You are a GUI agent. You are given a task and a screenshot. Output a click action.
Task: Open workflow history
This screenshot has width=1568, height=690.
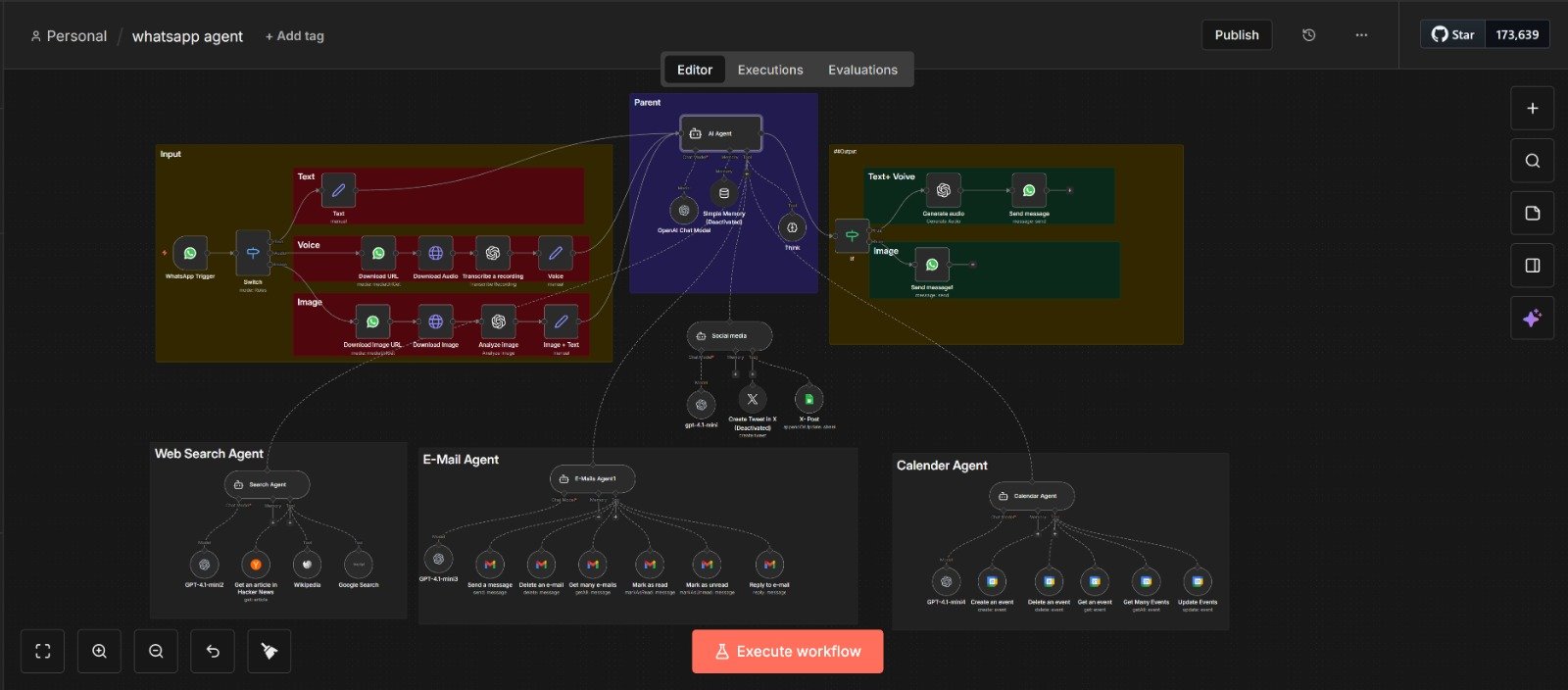[x=1308, y=35]
